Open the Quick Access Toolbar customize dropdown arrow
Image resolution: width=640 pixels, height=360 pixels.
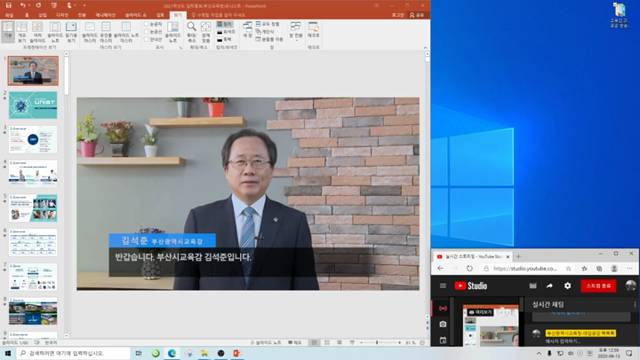(84, 5)
